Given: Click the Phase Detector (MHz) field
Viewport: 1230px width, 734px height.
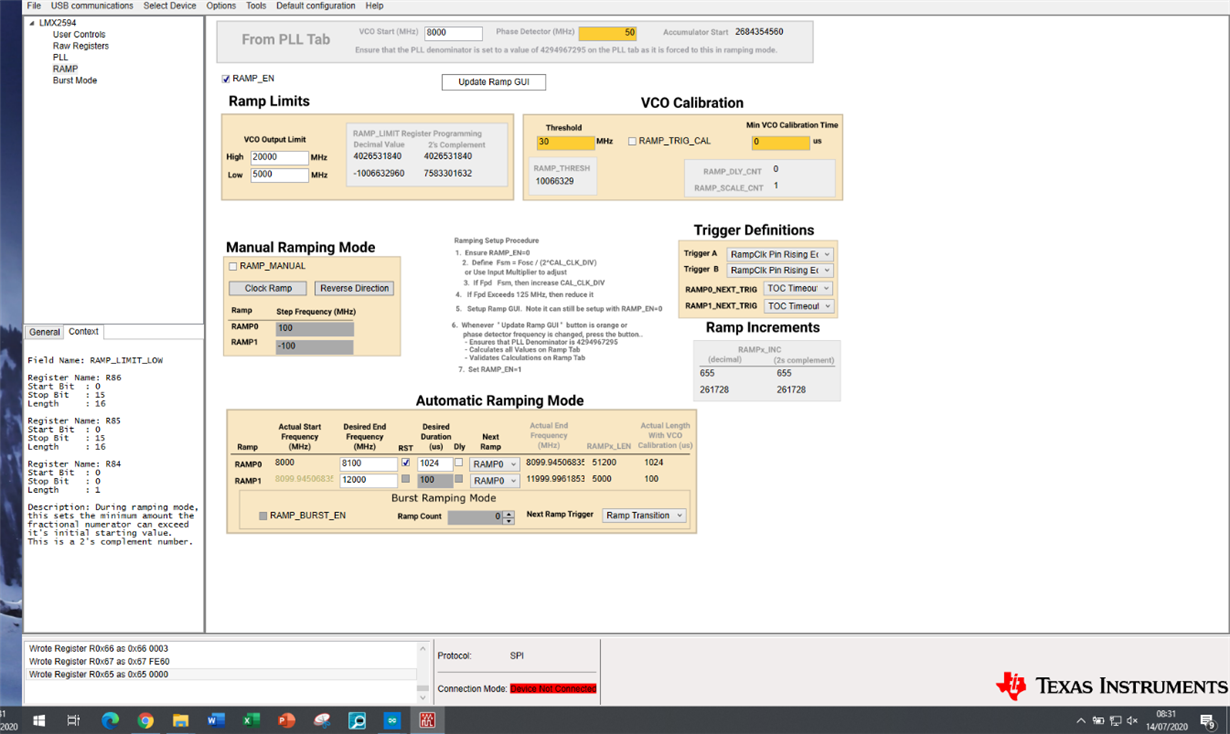Looking at the screenshot, I should click(607, 33).
